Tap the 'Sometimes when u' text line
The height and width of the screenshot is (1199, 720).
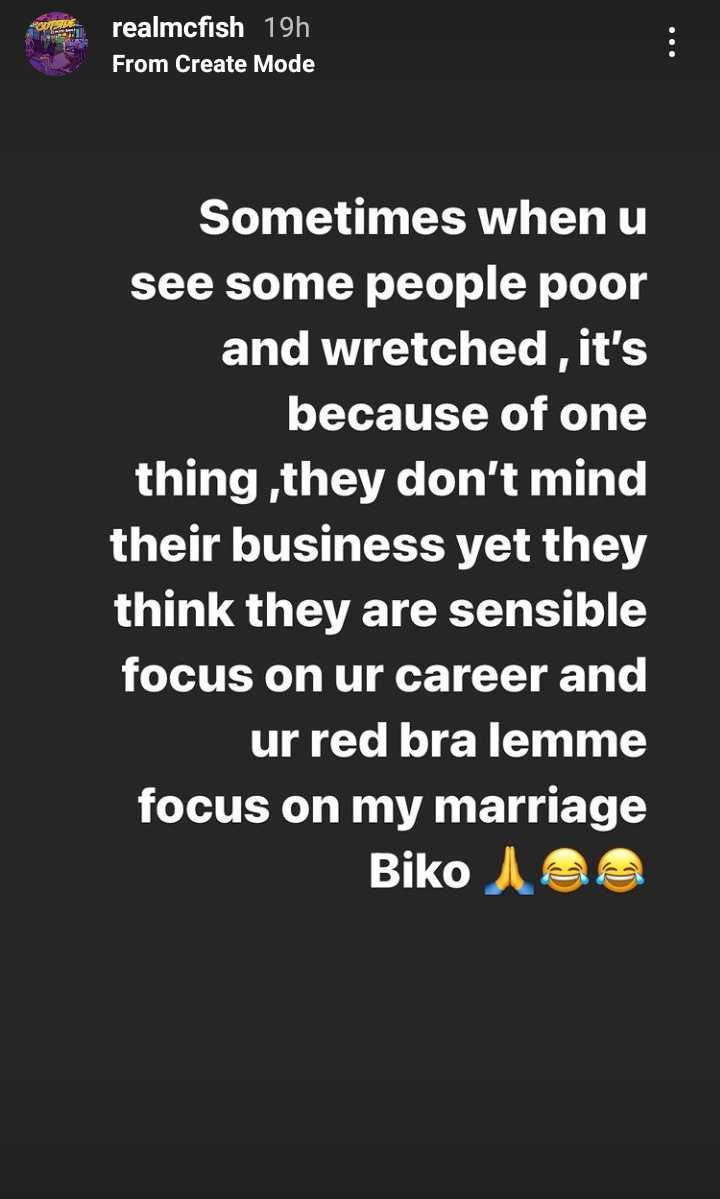click(x=423, y=219)
